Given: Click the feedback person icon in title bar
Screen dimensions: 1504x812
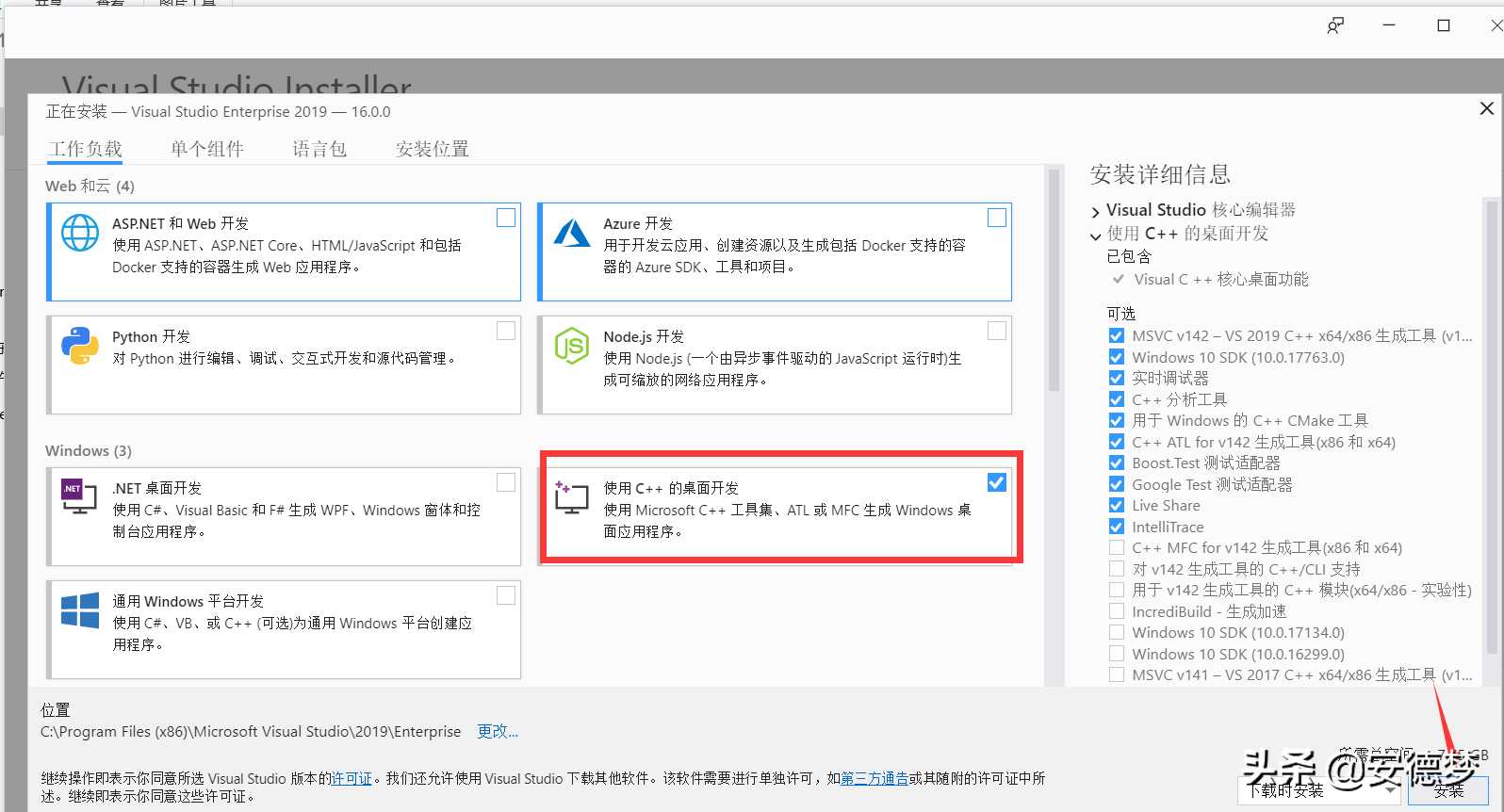Looking at the screenshot, I should pyautogui.click(x=1335, y=25).
